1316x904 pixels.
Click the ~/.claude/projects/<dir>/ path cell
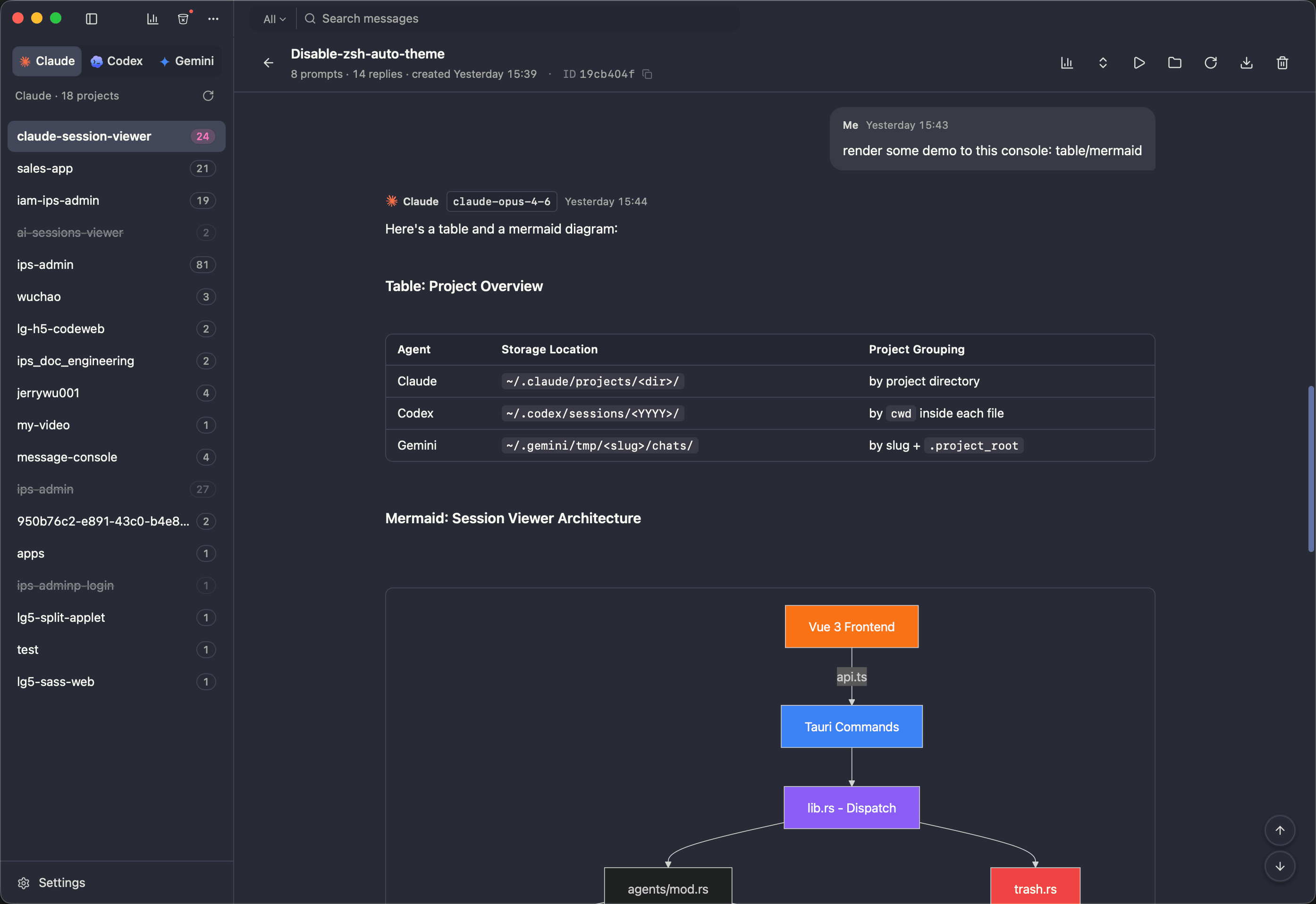point(592,382)
